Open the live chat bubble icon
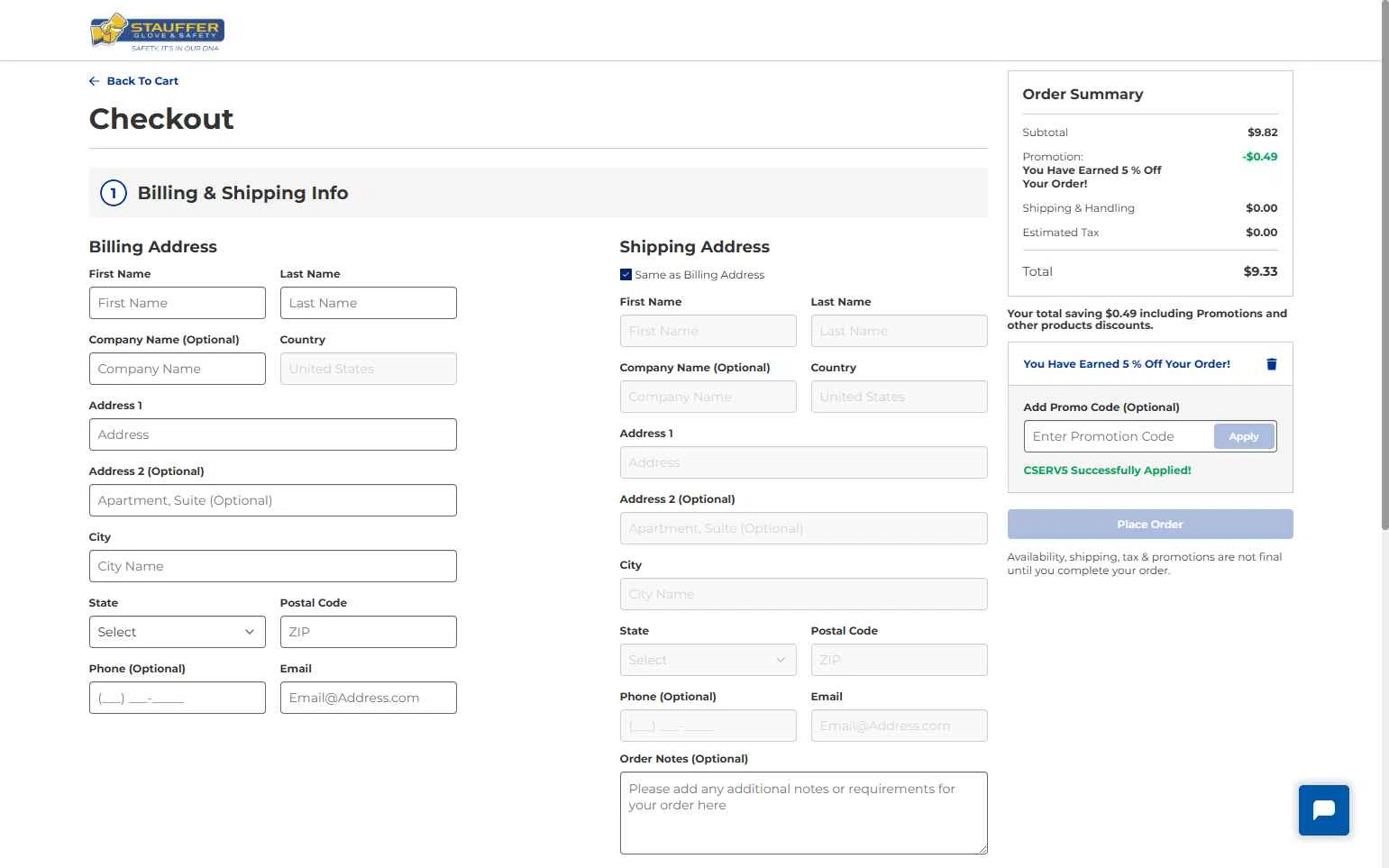This screenshot has height=868, width=1389. (x=1323, y=810)
